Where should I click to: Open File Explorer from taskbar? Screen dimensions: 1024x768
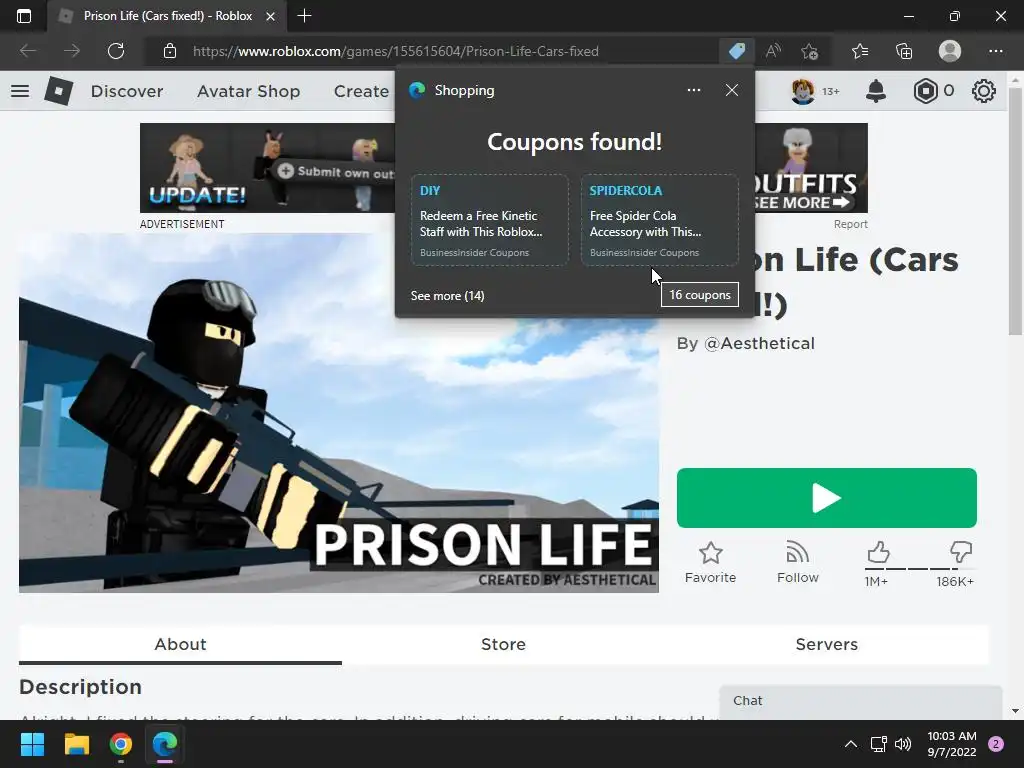coord(76,744)
